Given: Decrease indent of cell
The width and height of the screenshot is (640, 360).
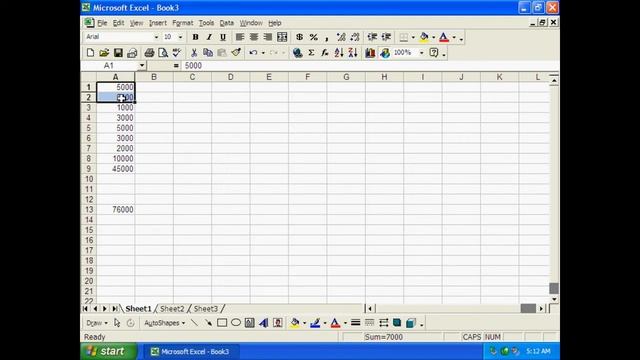Looking at the screenshot, I should click(372, 37).
